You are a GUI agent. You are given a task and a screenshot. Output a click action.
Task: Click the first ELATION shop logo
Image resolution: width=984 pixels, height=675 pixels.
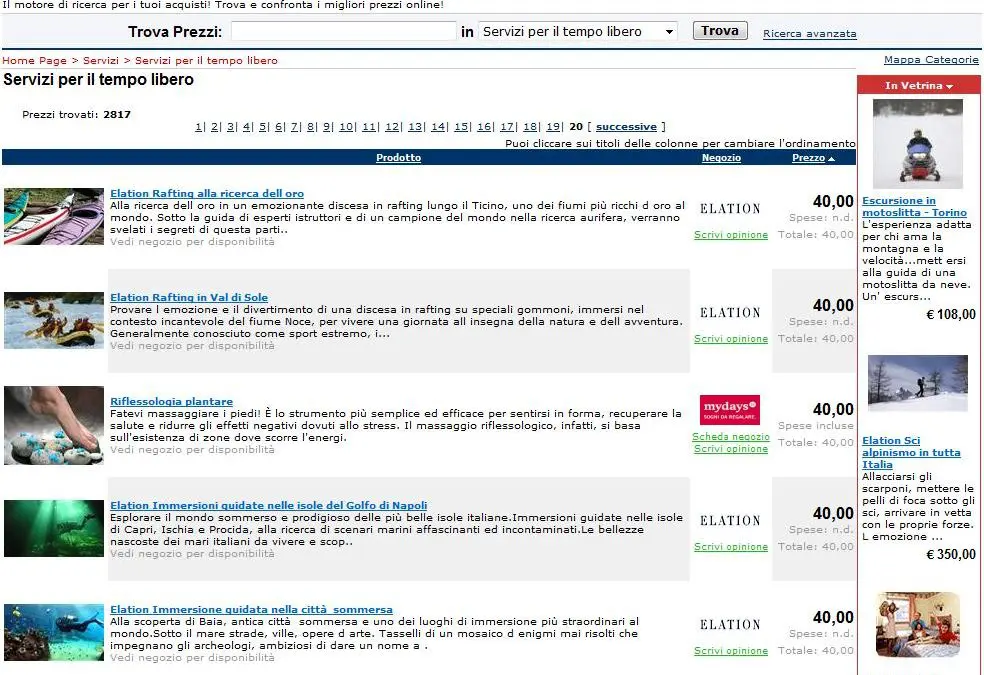[x=730, y=209]
